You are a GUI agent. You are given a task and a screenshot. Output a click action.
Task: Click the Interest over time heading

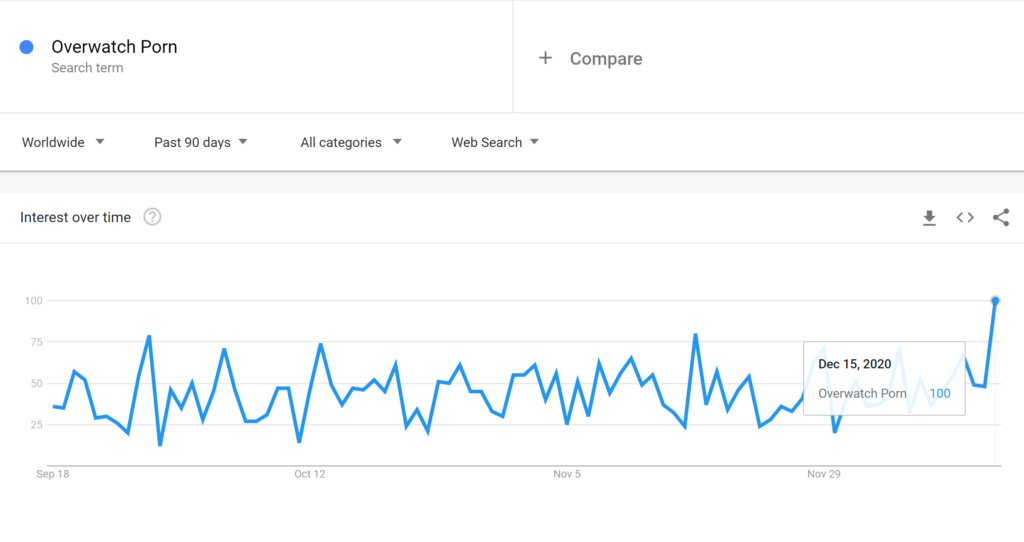click(x=75, y=217)
